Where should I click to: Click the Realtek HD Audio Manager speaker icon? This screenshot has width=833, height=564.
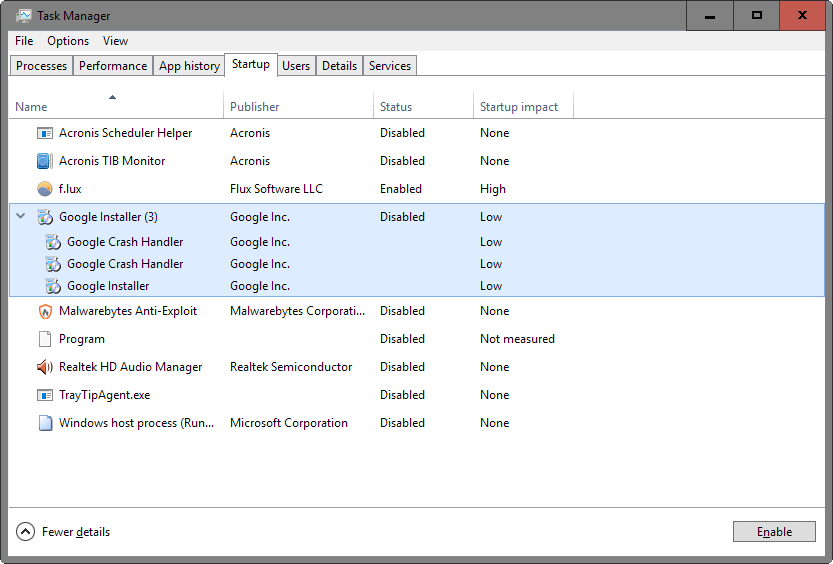(x=44, y=367)
